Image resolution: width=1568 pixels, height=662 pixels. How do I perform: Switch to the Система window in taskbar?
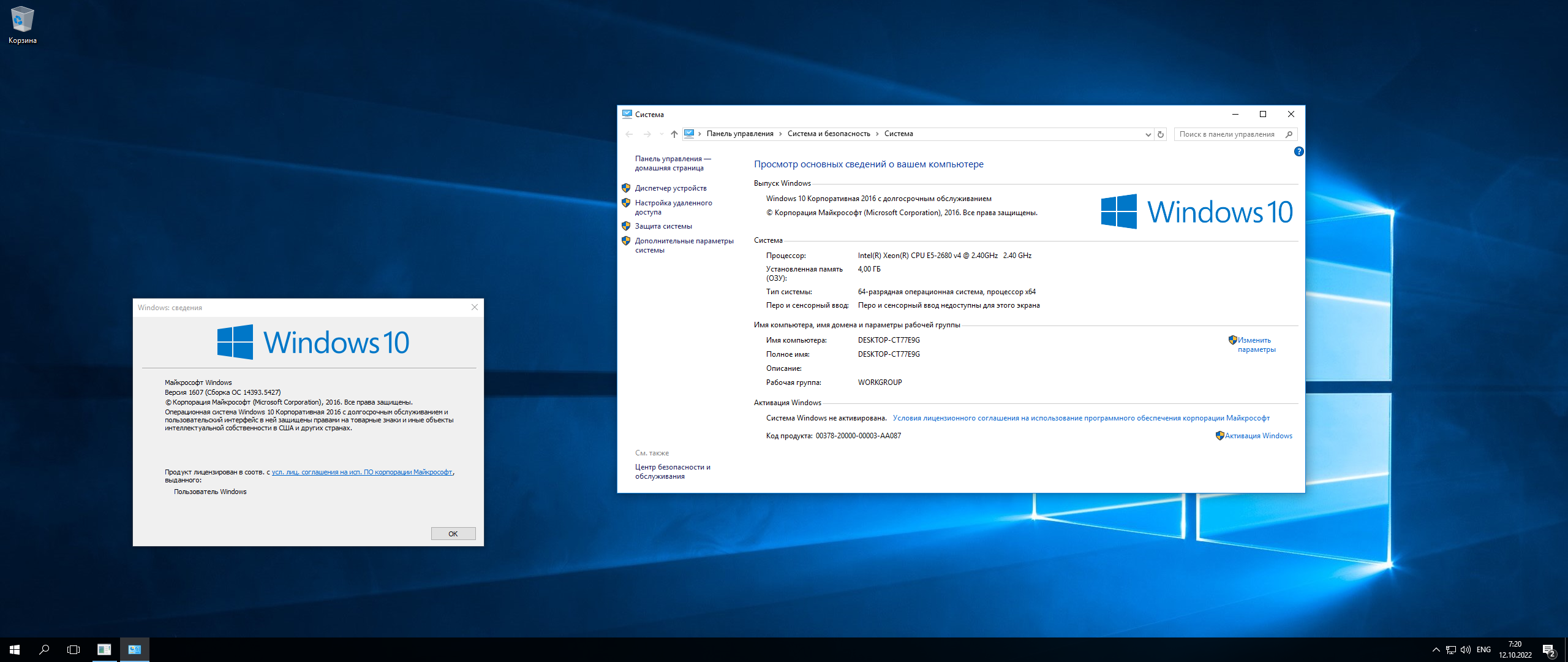click(135, 650)
